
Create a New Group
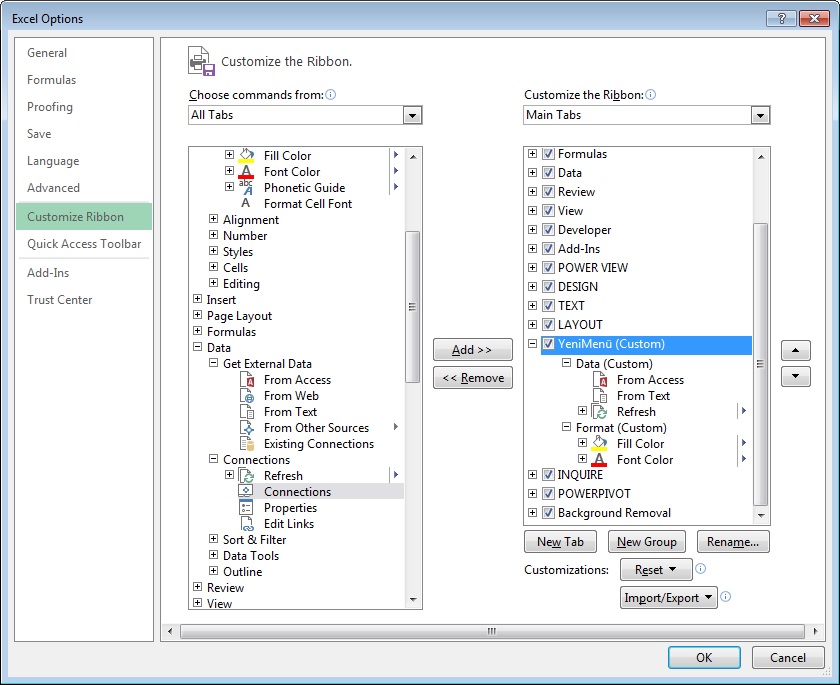[x=647, y=541]
